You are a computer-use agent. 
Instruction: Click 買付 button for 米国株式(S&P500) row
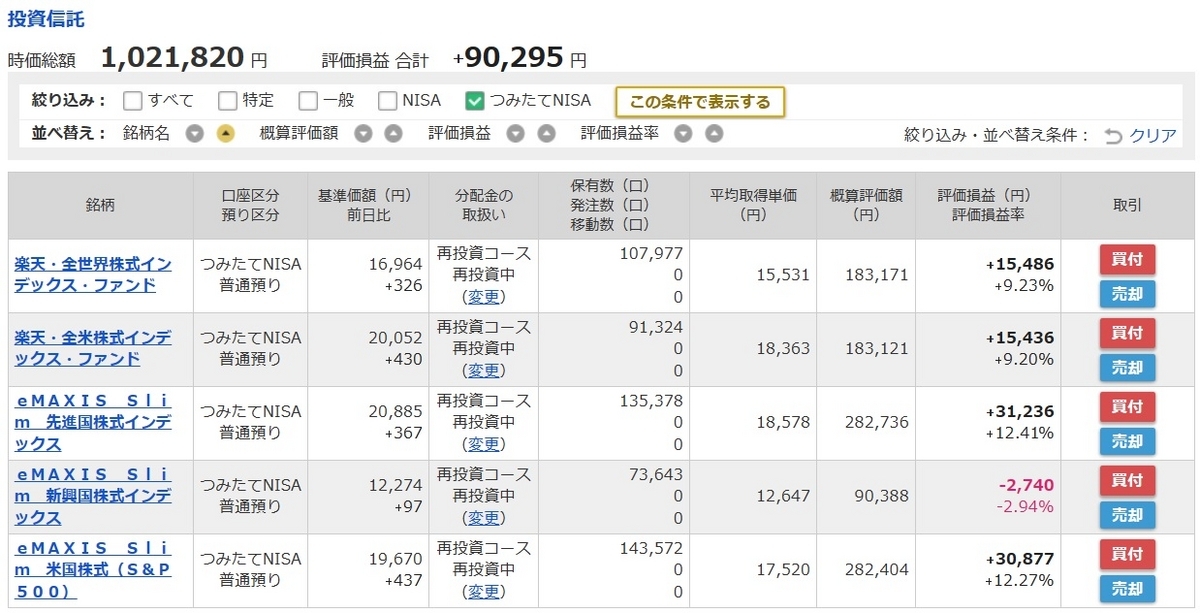pos(1127,554)
